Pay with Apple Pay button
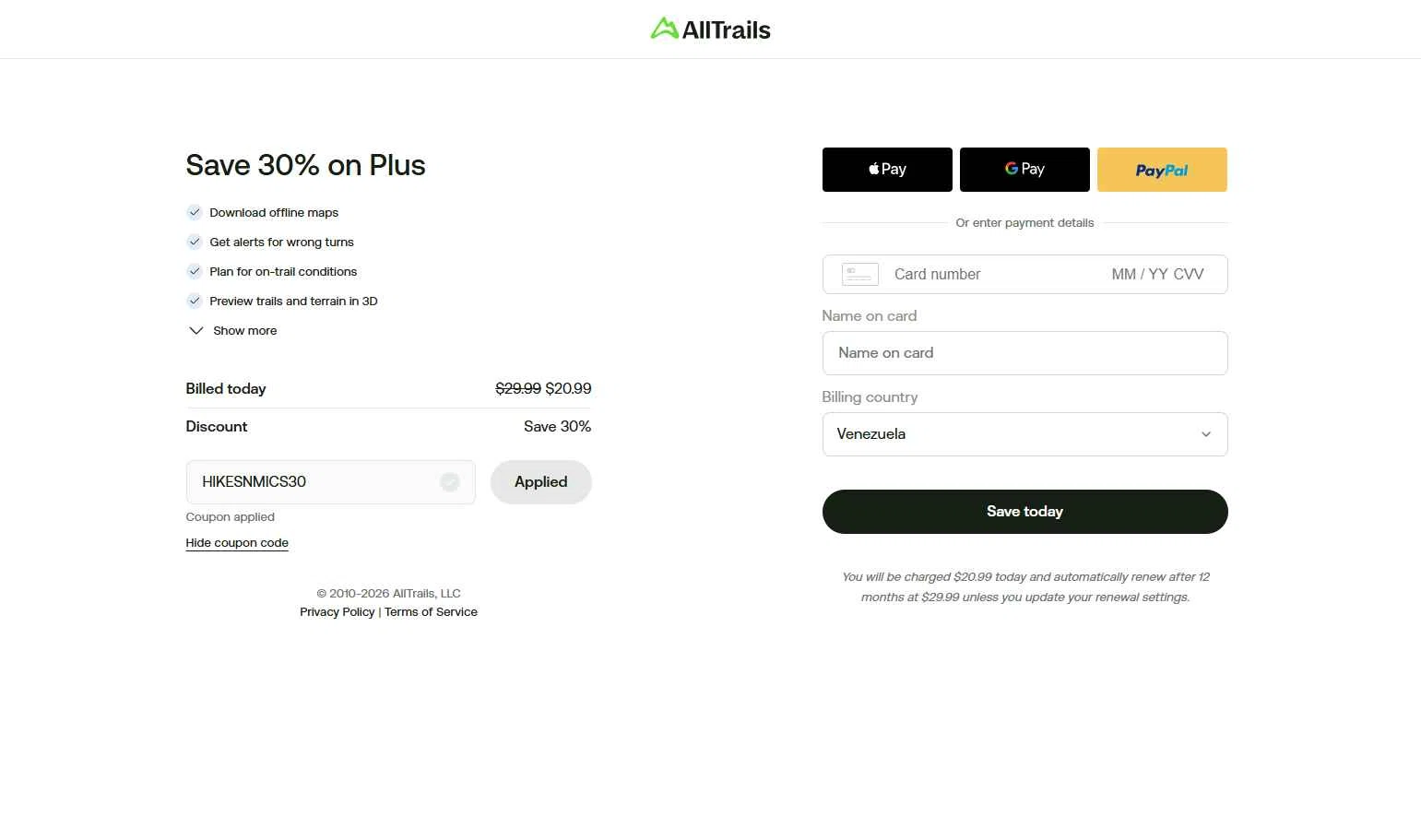Image resolution: width=1421 pixels, height=840 pixels. pyautogui.click(x=887, y=170)
